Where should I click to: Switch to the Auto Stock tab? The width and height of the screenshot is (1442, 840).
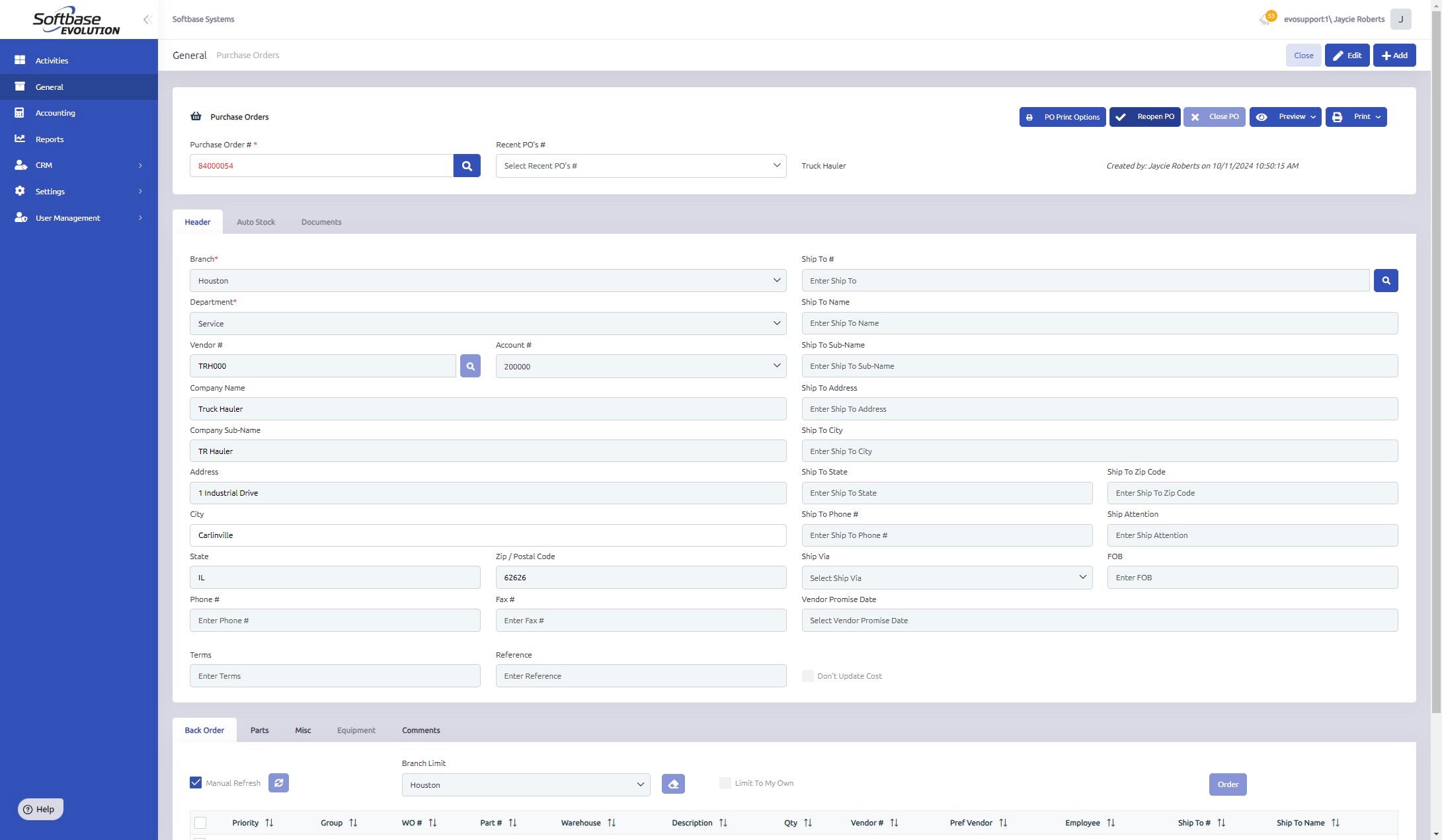(256, 222)
